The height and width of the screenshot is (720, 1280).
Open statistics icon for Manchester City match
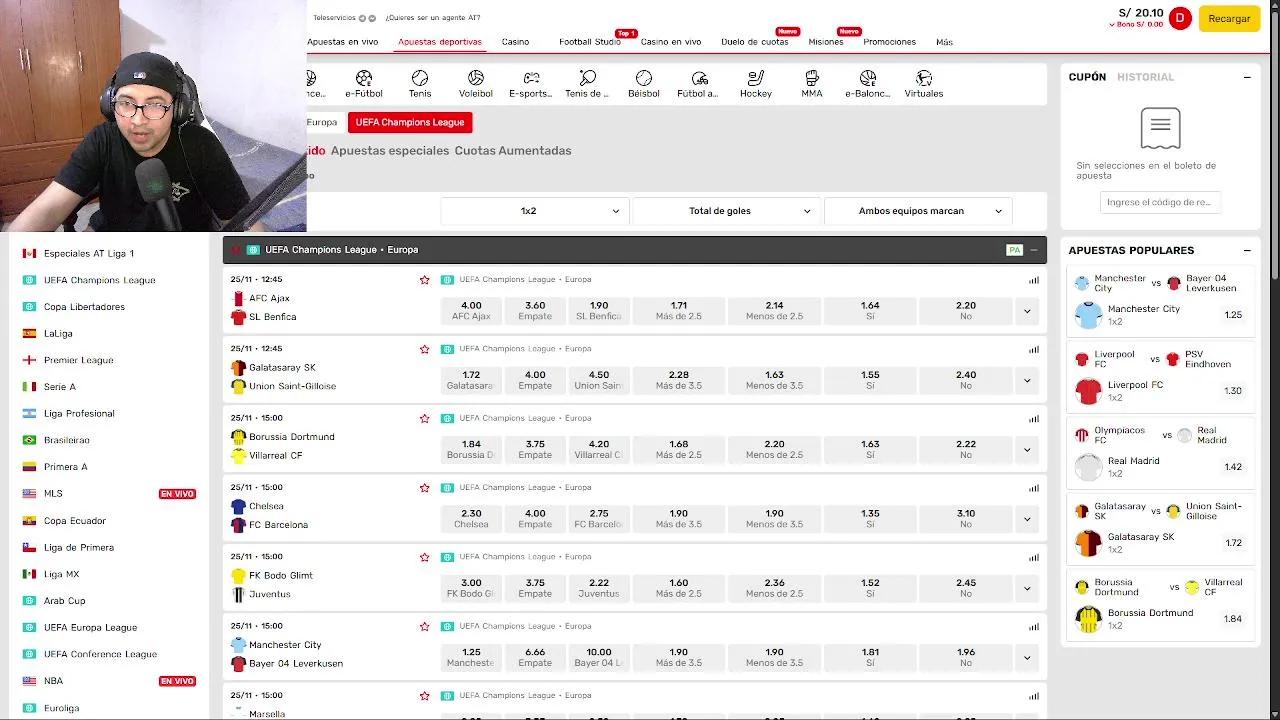[x=1034, y=626]
